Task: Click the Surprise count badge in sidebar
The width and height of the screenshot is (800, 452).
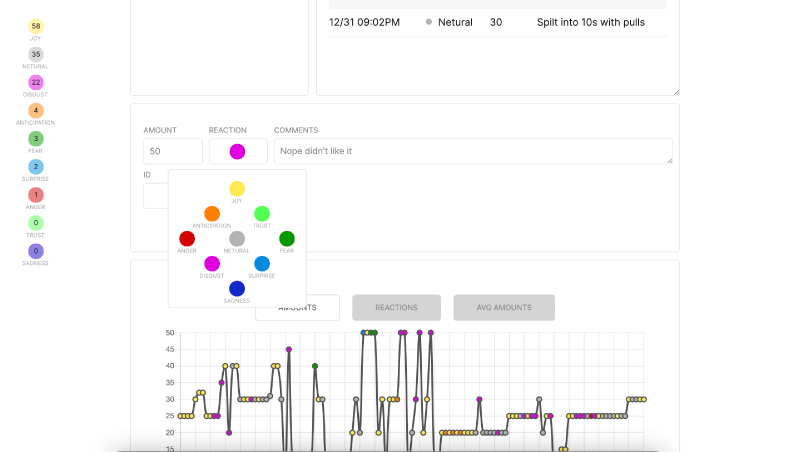Action: point(36,167)
